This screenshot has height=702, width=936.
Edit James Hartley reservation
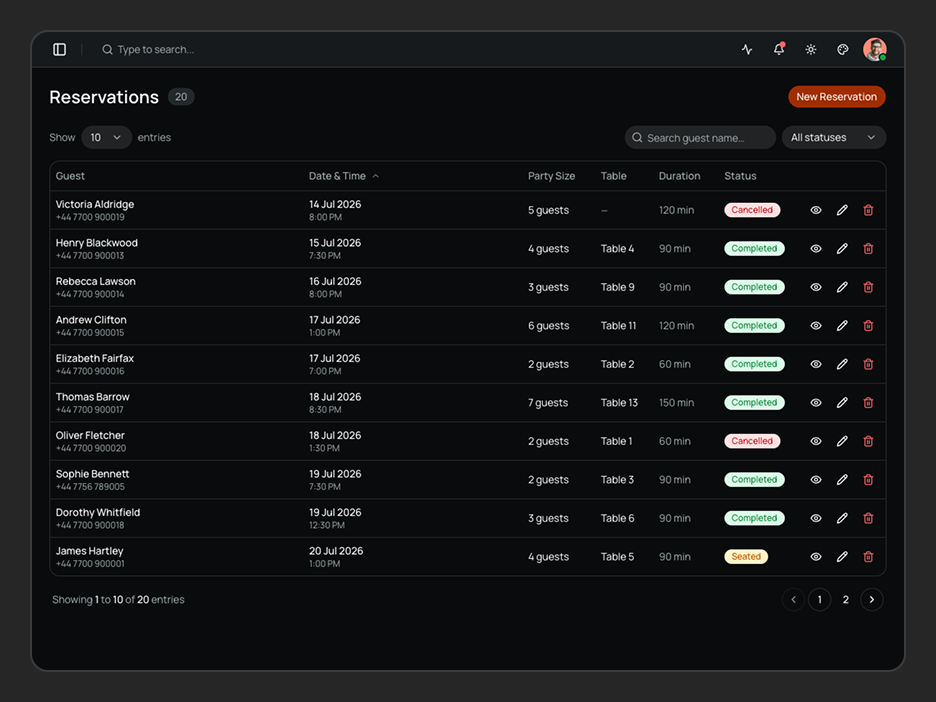(842, 556)
